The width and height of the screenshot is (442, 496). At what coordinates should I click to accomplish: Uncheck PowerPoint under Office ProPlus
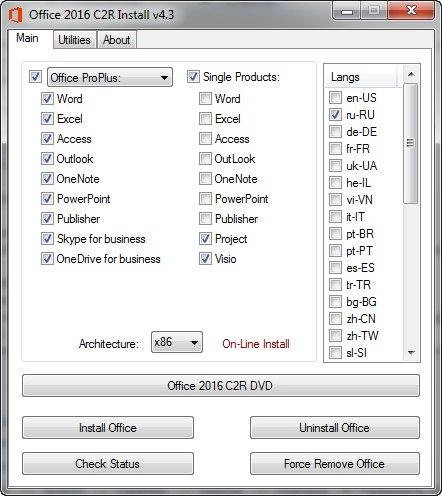pyautogui.click(x=47, y=198)
